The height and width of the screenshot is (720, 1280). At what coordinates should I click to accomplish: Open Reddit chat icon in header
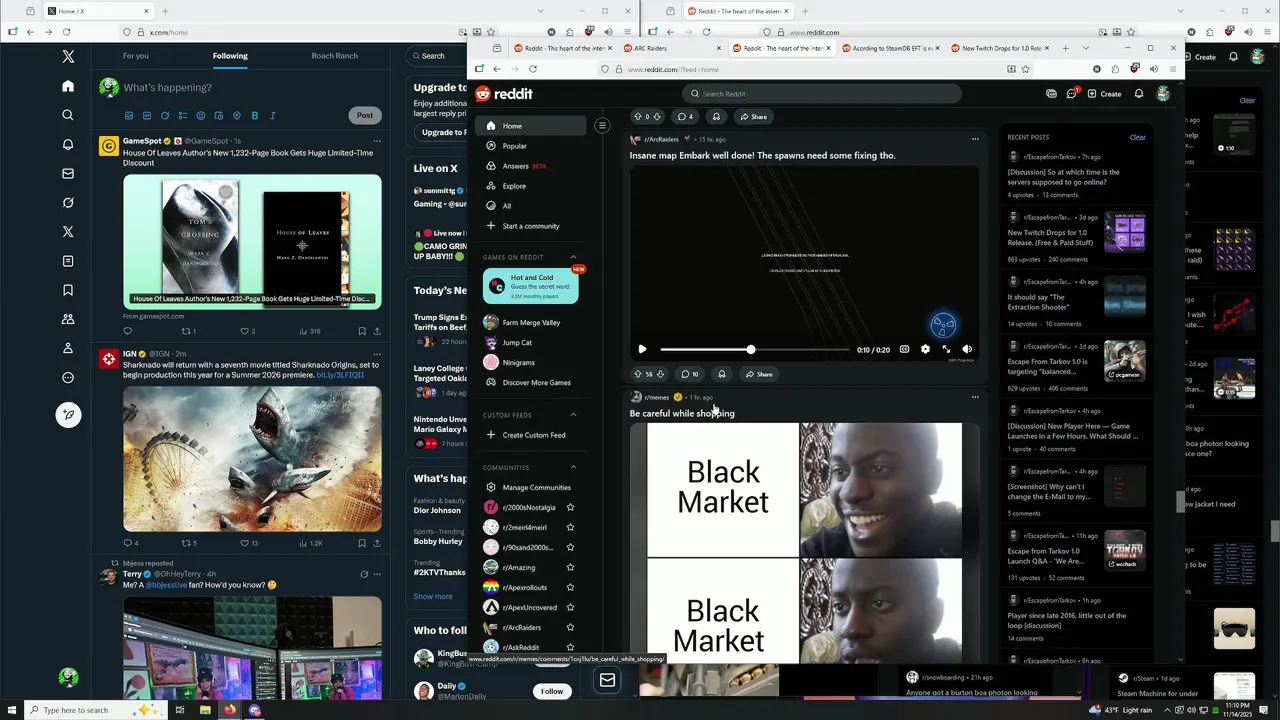1071,94
